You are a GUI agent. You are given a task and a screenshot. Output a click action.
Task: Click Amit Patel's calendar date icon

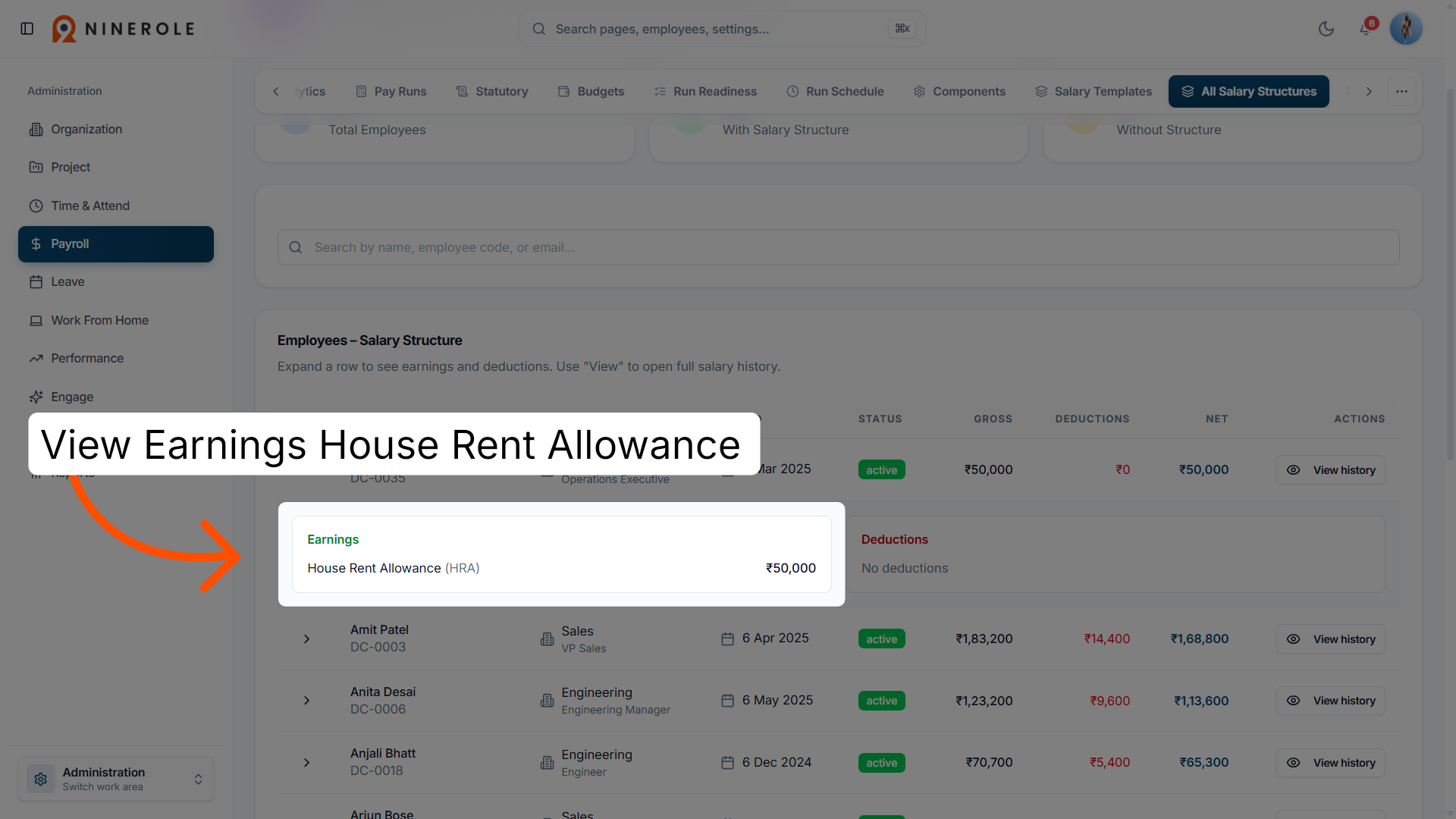pyautogui.click(x=727, y=639)
